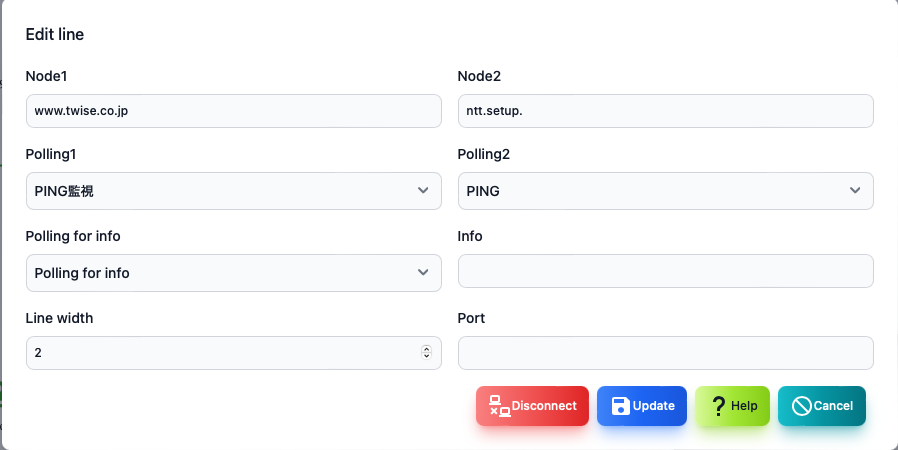Increase Line width with the up arrow

426,349
